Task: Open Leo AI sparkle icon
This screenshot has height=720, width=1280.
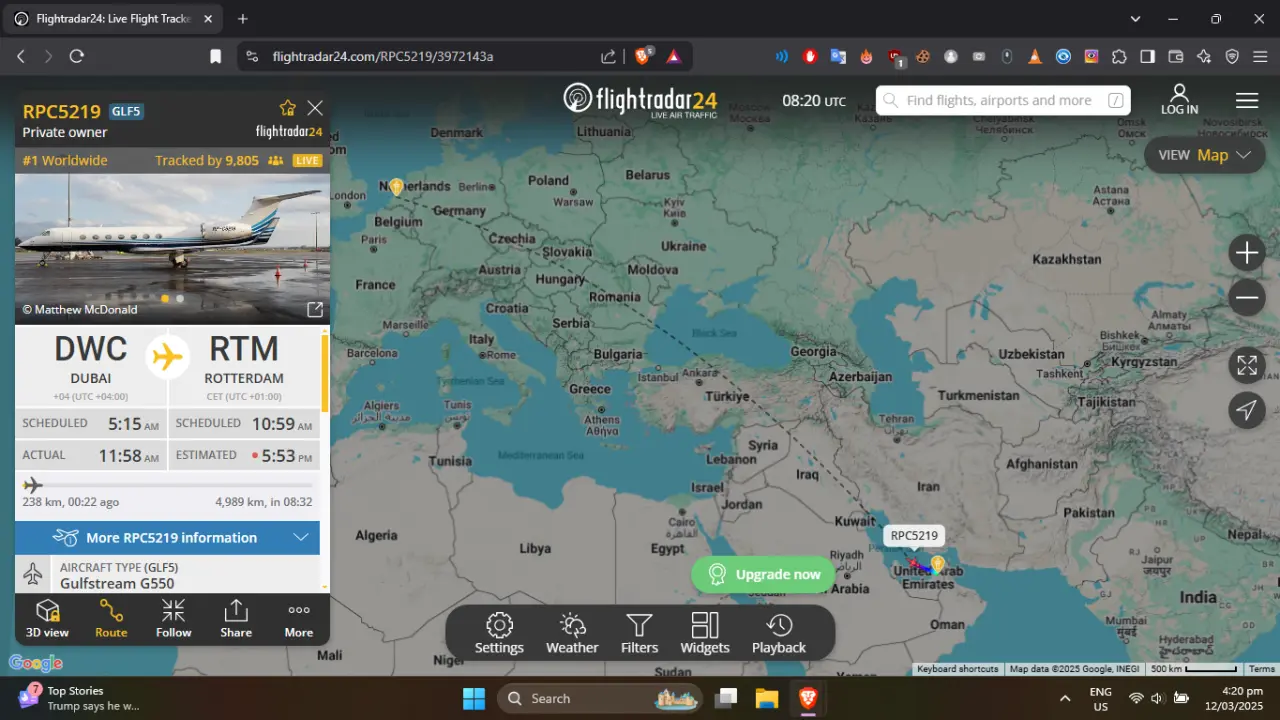Action: (x=1204, y=57)
